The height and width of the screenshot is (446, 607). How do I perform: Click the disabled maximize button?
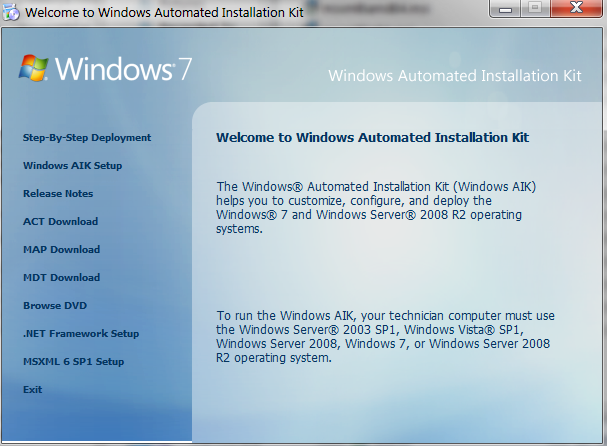tap(535, 9)
